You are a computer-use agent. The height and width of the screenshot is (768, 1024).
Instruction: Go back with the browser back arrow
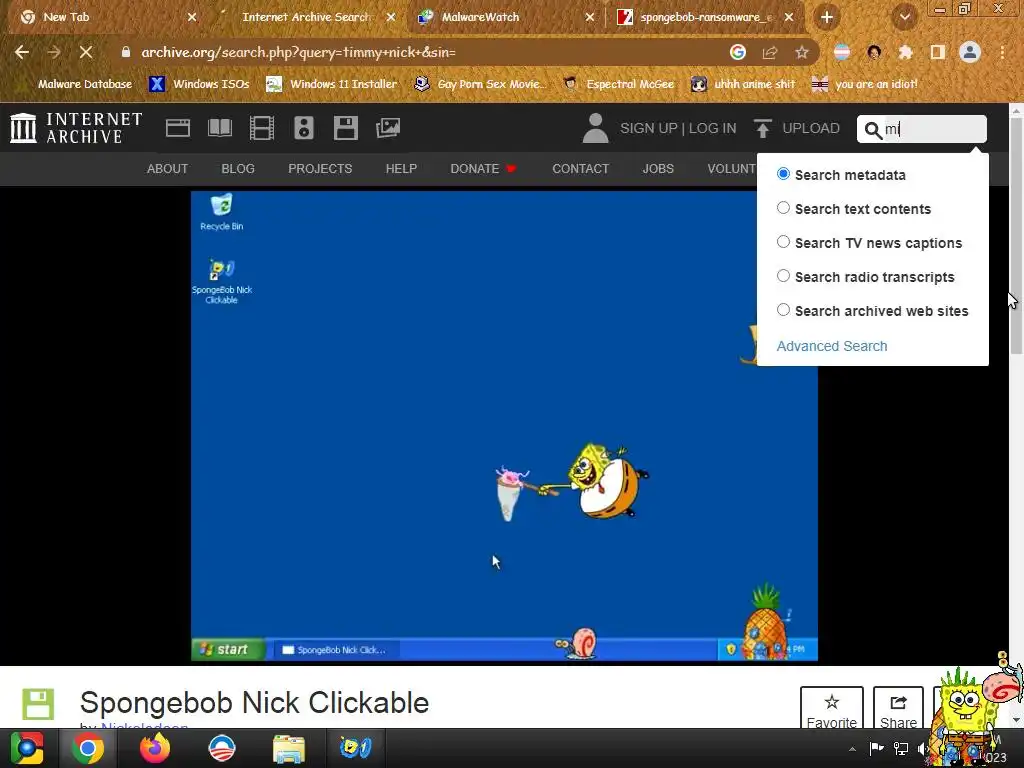tap(22, 52)
